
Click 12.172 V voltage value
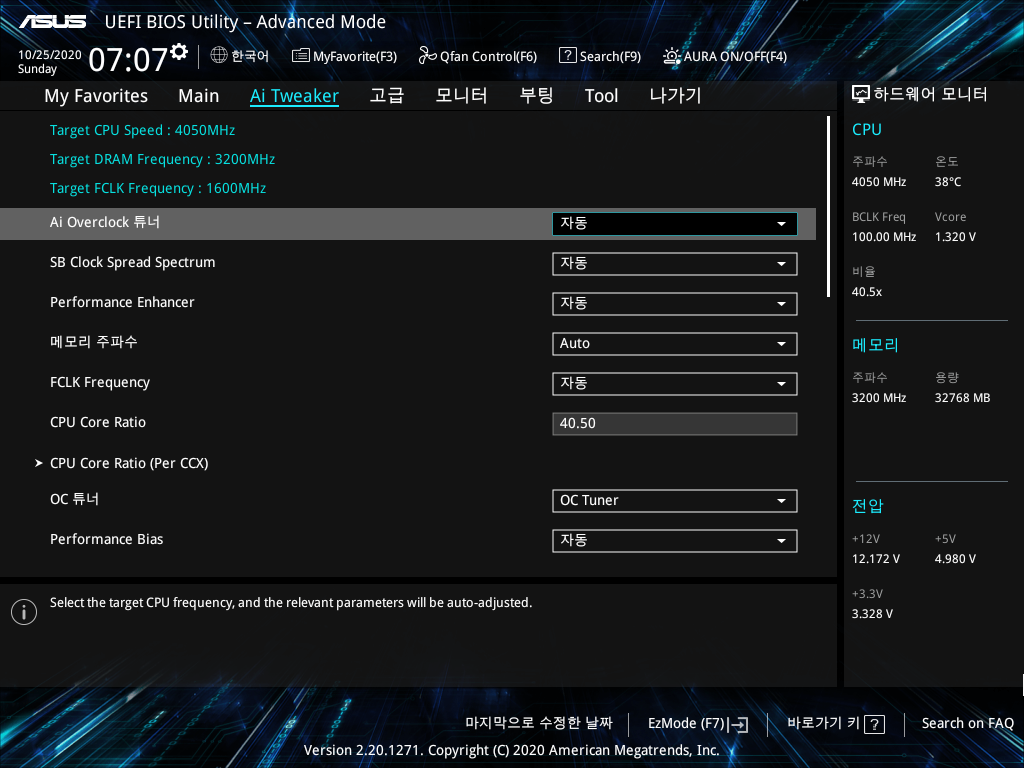click(x=876, y=559)
